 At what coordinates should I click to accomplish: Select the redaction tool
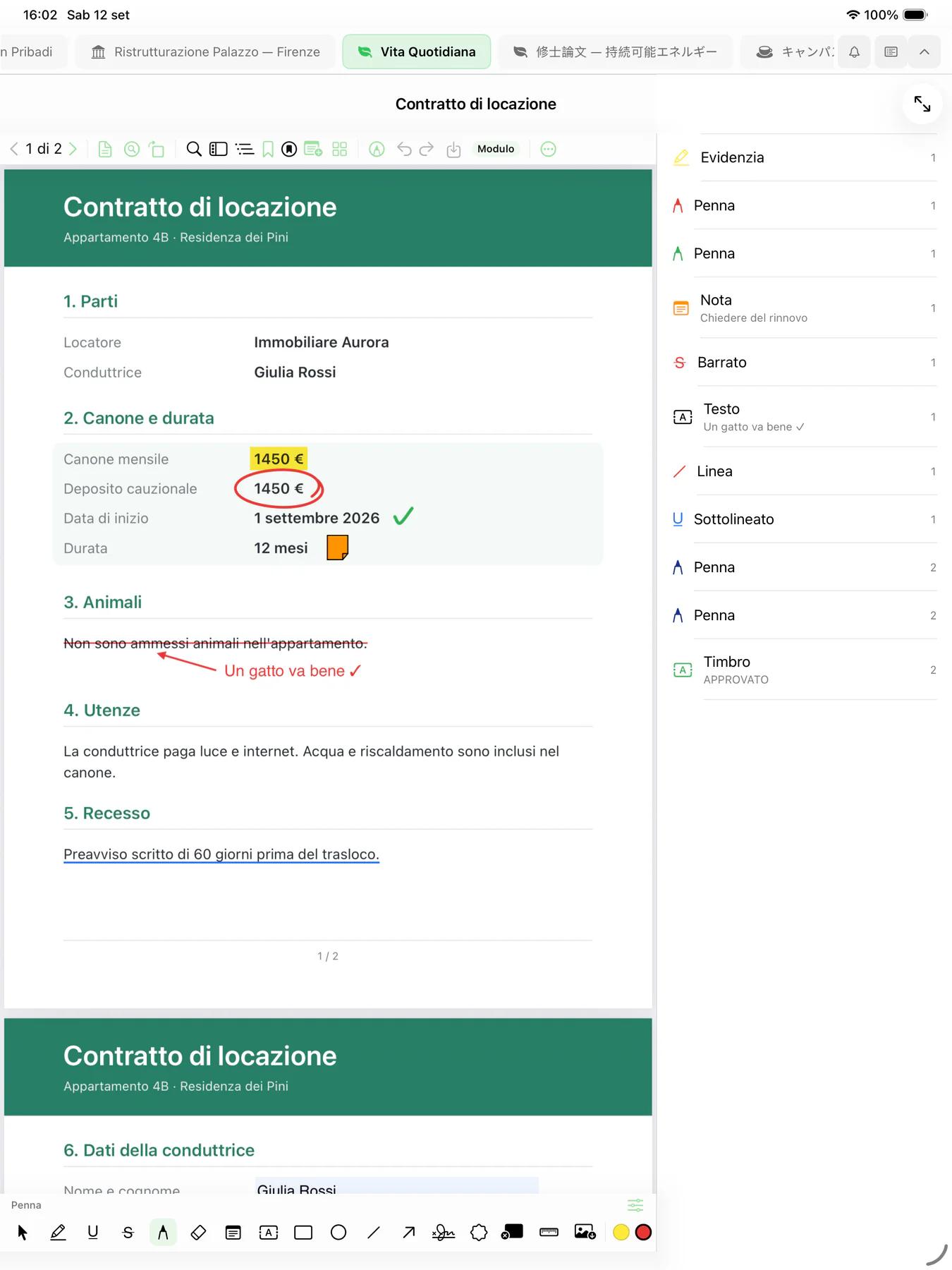[x=513, y=1232]
